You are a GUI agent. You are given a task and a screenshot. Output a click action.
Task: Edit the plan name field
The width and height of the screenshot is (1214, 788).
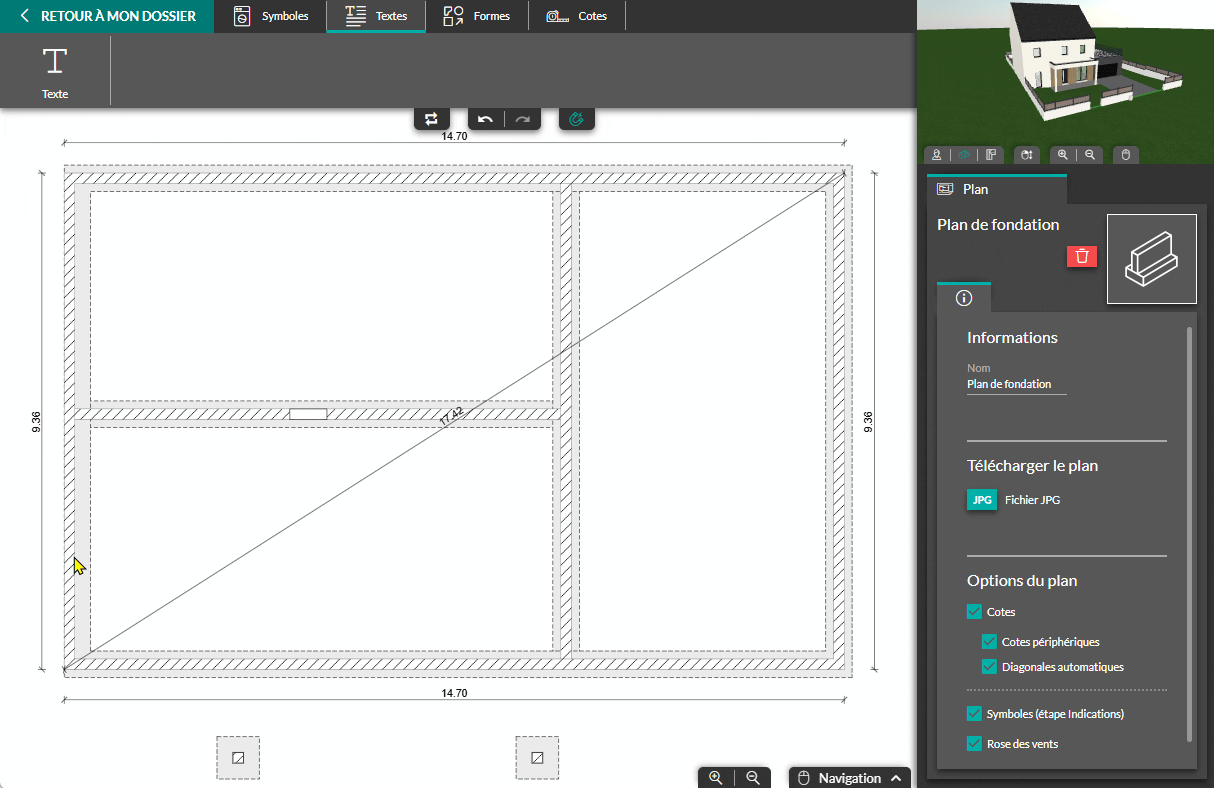coord(1016,384)
